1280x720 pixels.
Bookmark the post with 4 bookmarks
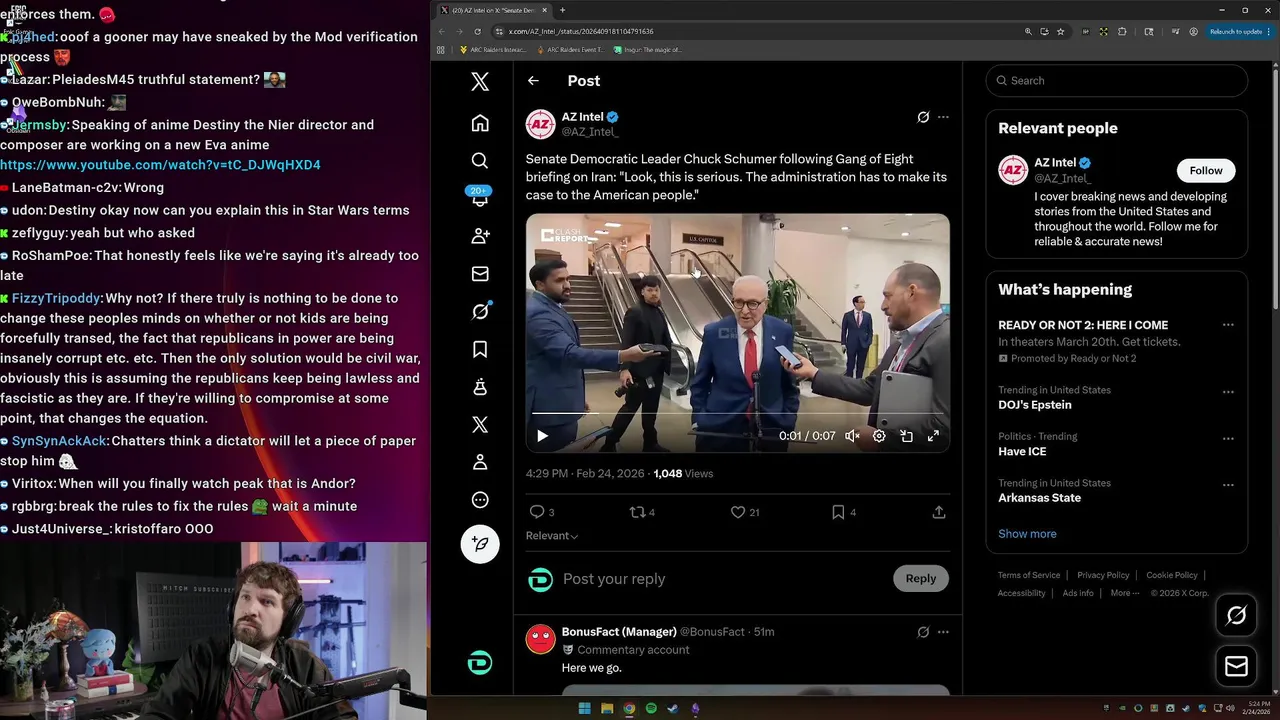tap(844, 512)
